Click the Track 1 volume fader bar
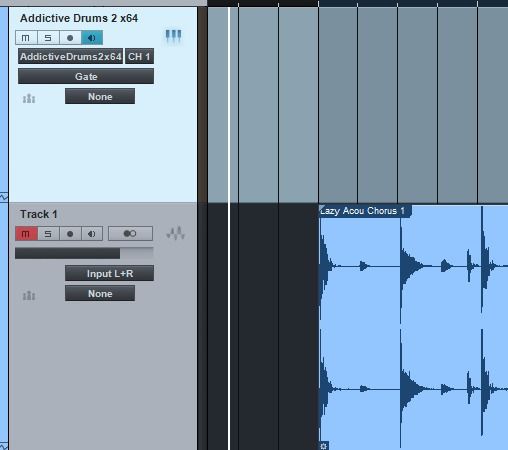 pyautogui.click(x=84, y=253)
